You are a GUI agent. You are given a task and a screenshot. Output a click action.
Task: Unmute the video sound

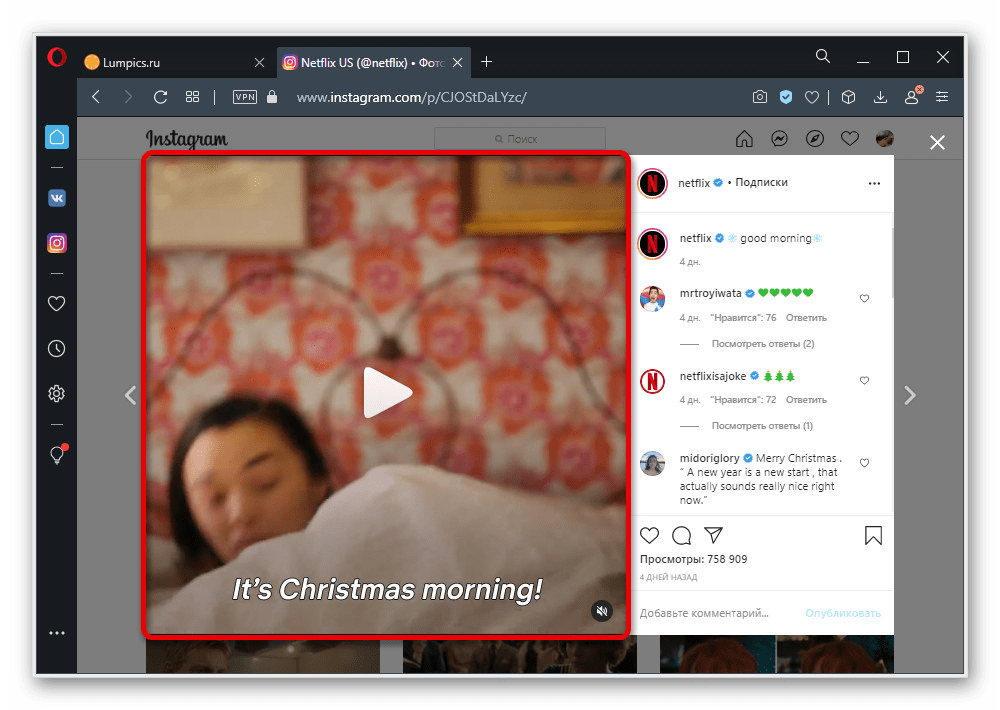601,611
